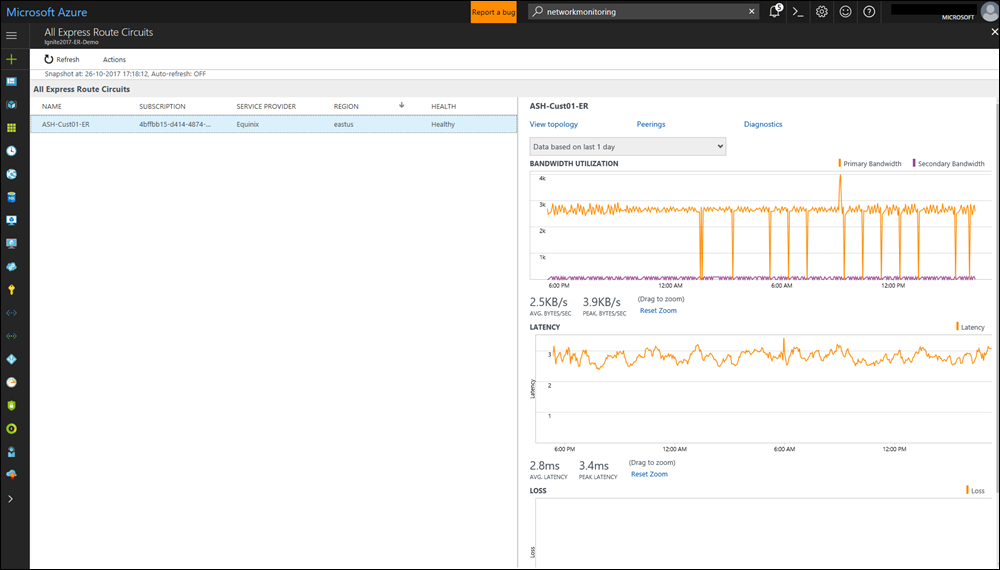This screenshot has width=1000, height=570.
Task: Open portal settings gear
Action: click(822, 12)
